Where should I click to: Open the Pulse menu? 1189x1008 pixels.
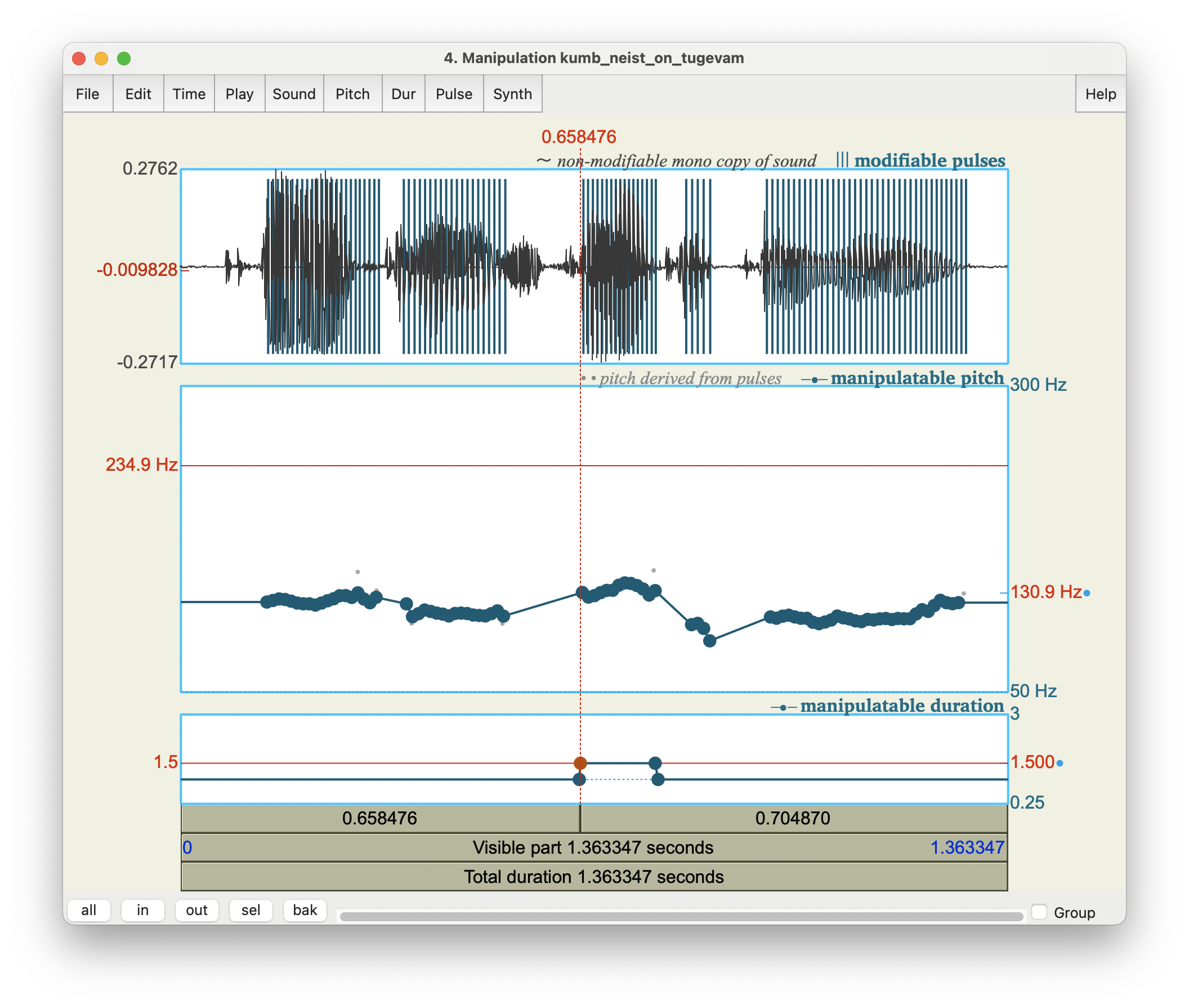[454, 93]
